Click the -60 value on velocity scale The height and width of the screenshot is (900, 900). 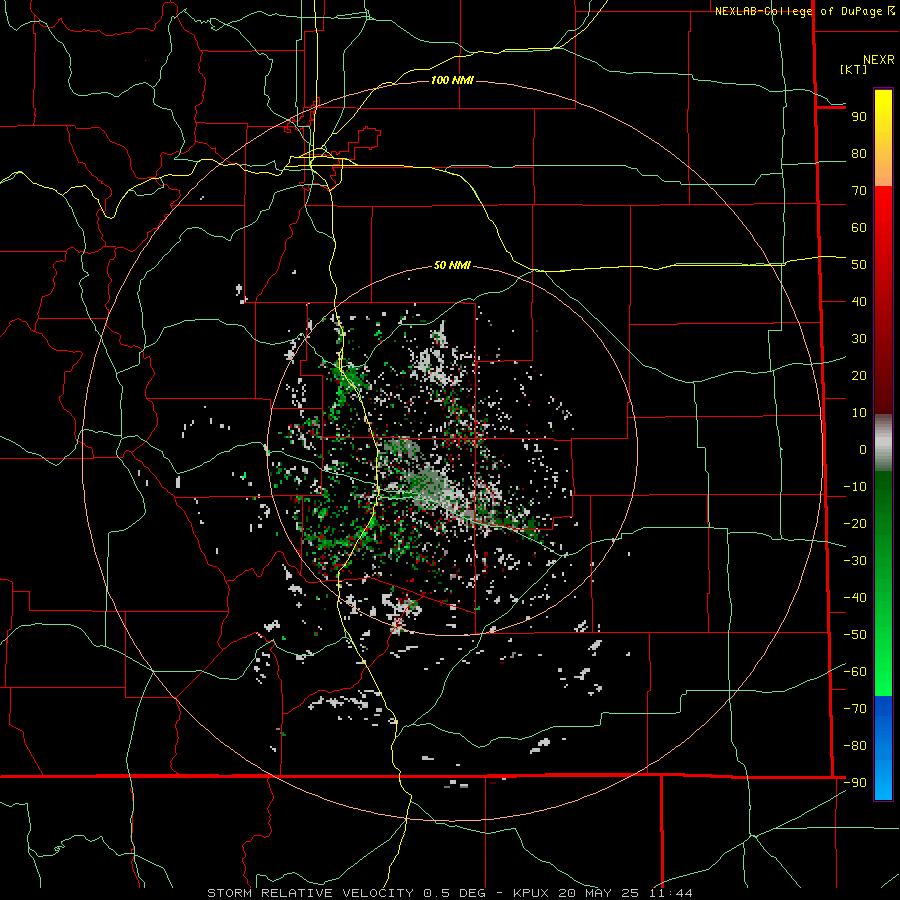(855, 672)
